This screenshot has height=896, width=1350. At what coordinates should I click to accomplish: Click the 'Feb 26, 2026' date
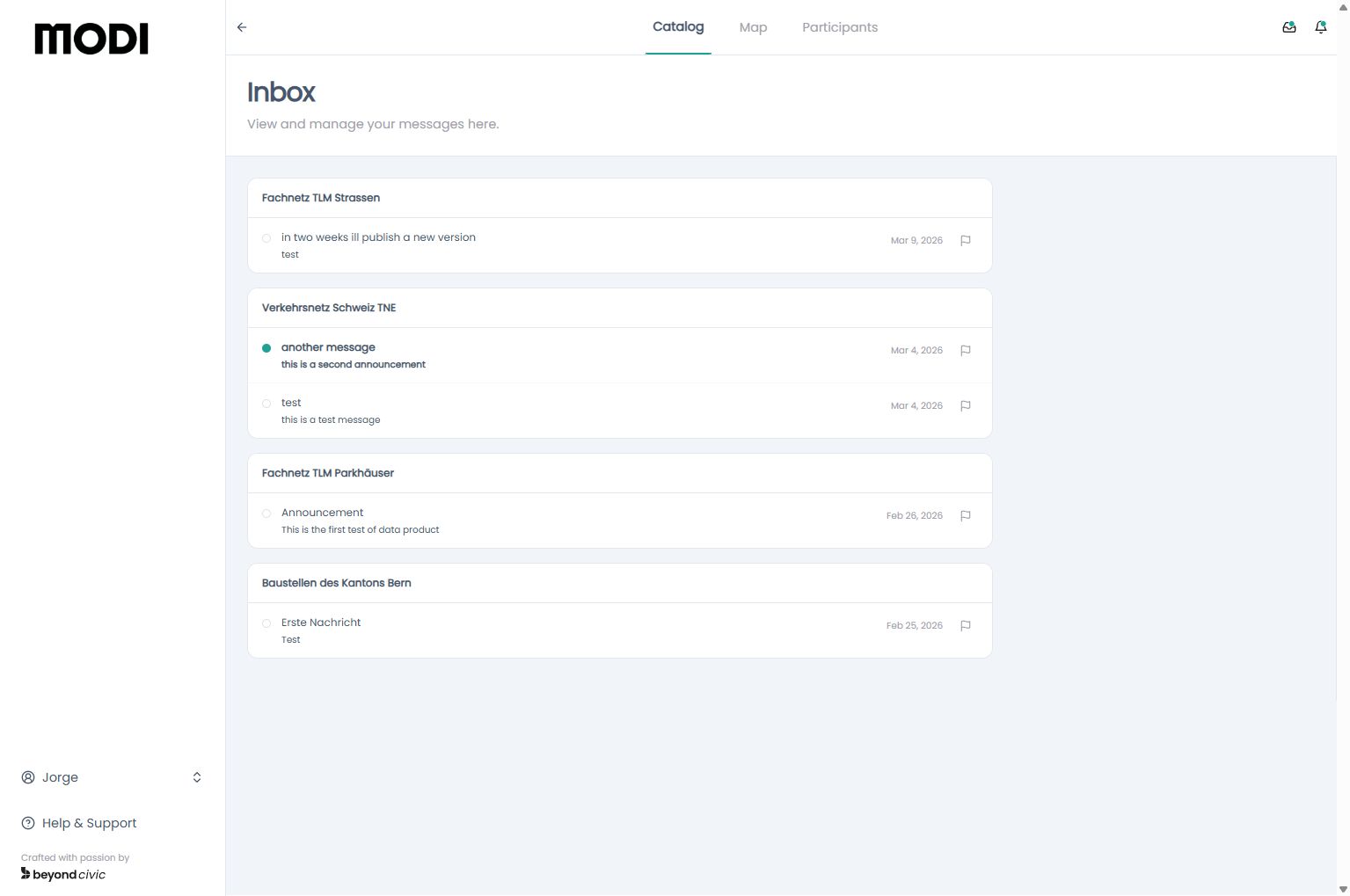pos(915,515)
